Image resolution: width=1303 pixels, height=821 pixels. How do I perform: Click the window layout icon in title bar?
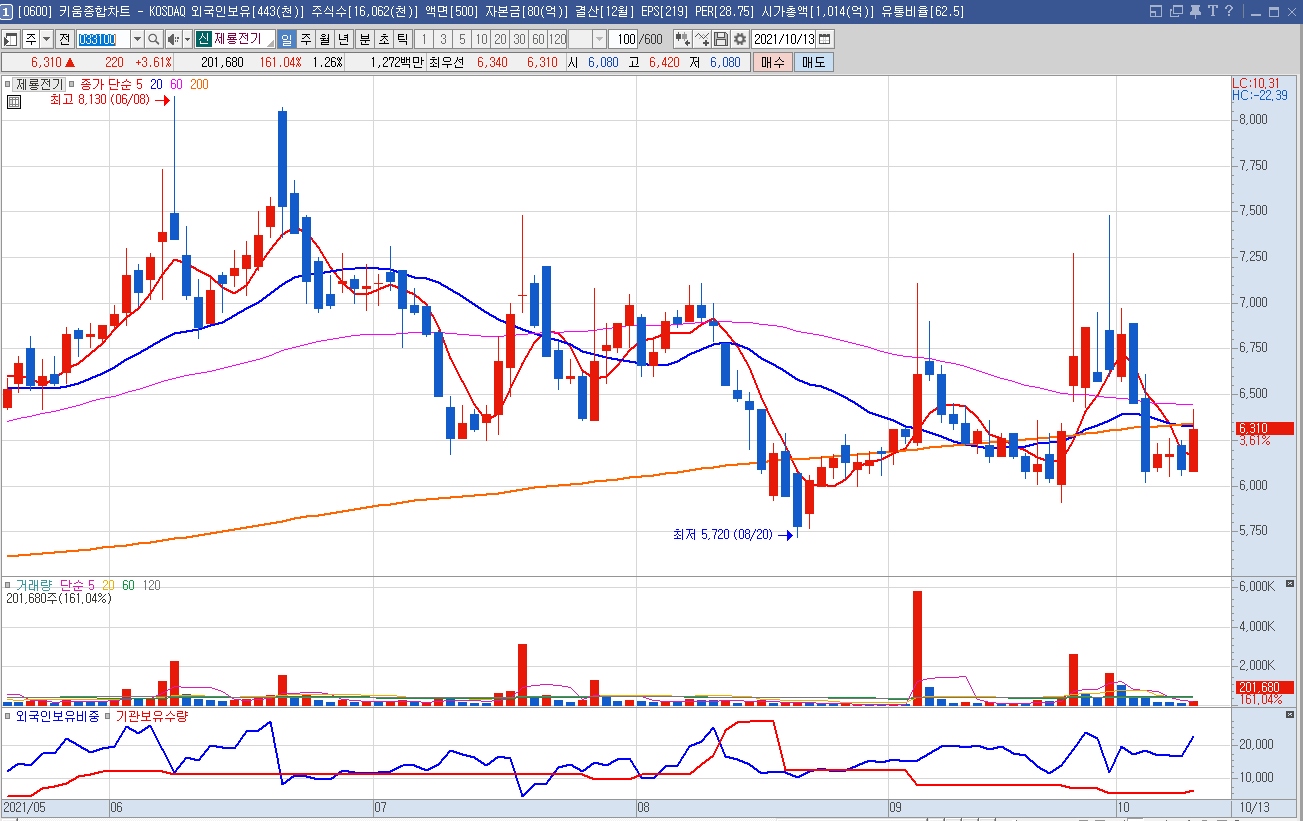click(x=1155, y=11)
